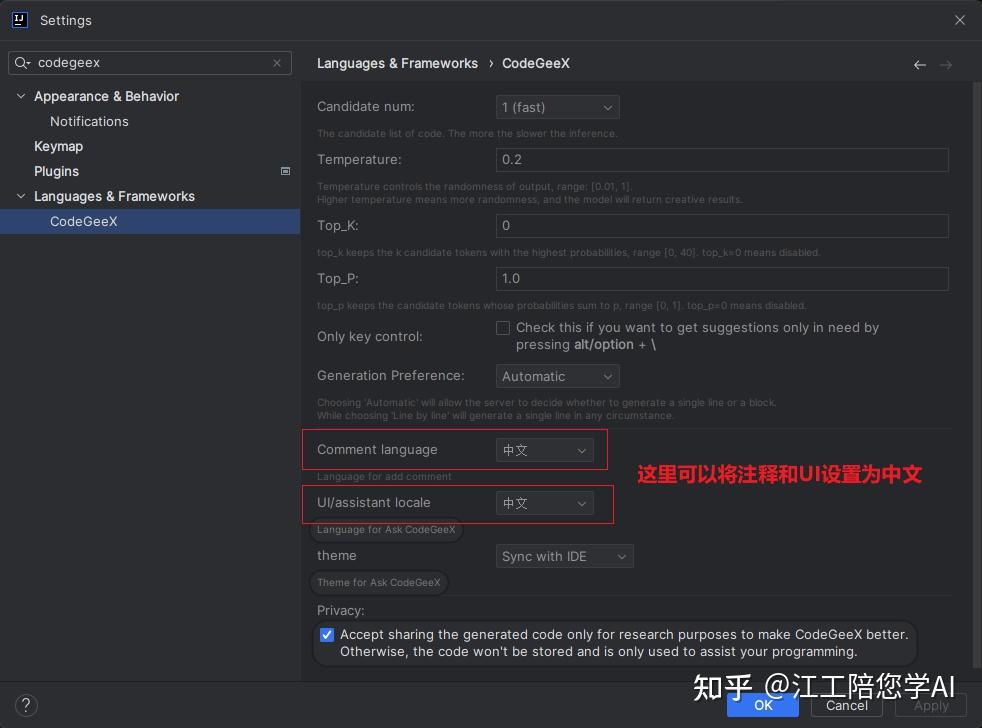
Task: Open the theme dropdown showing Sync with IDE
Action: (564, 556)
